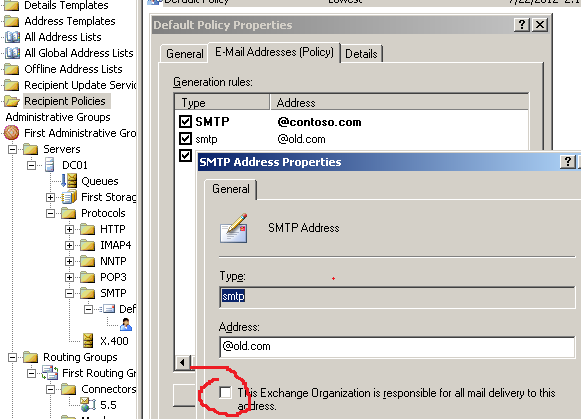
Task: Collapse the Routing Groups node
Action: pos(13,358)
